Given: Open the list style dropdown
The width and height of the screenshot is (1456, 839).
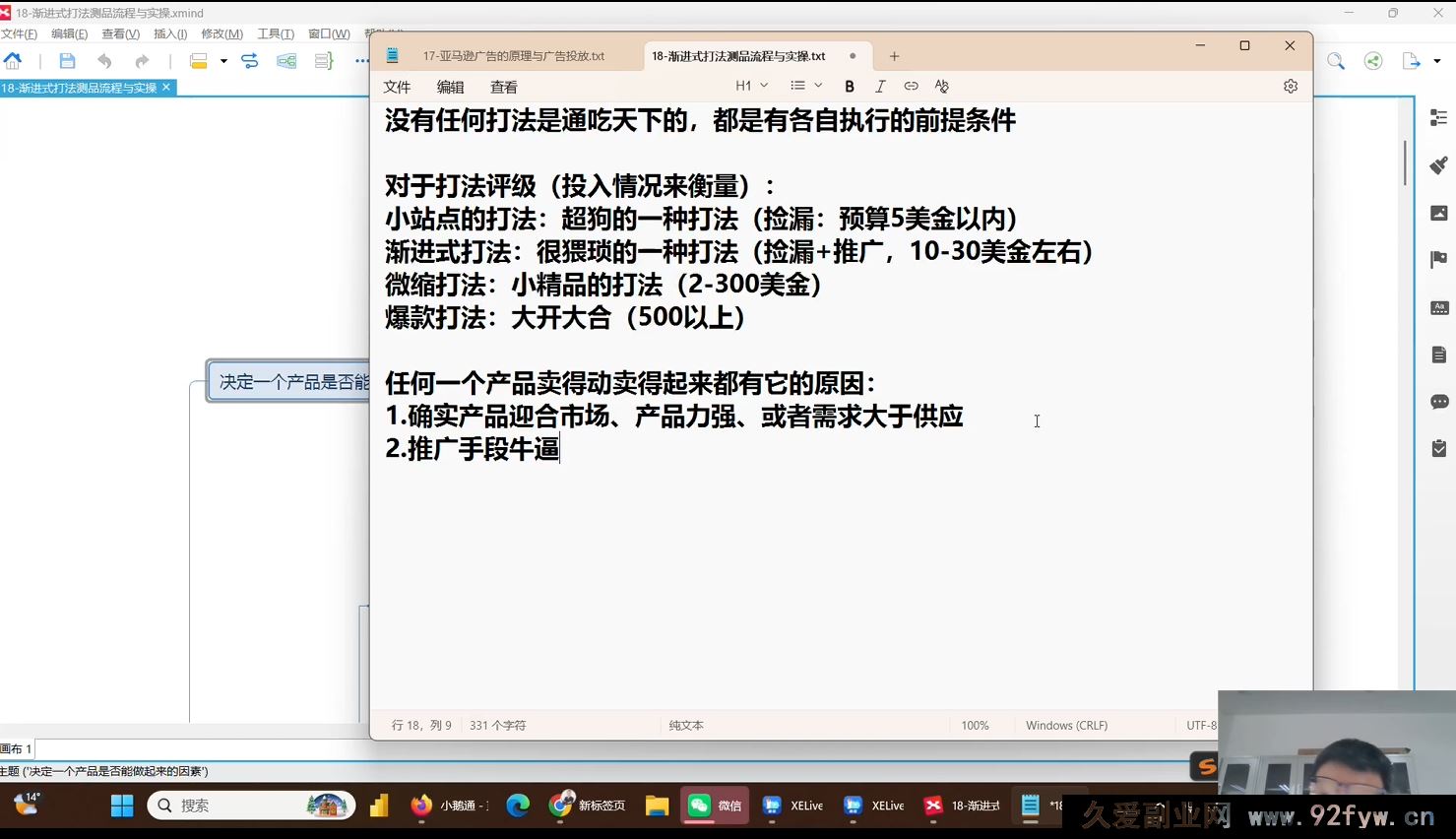Looking at the screenshot, I should coord(805,86).
